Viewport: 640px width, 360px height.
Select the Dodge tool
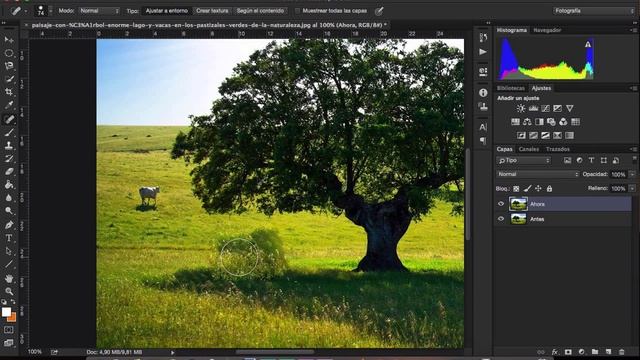point(9,211)
